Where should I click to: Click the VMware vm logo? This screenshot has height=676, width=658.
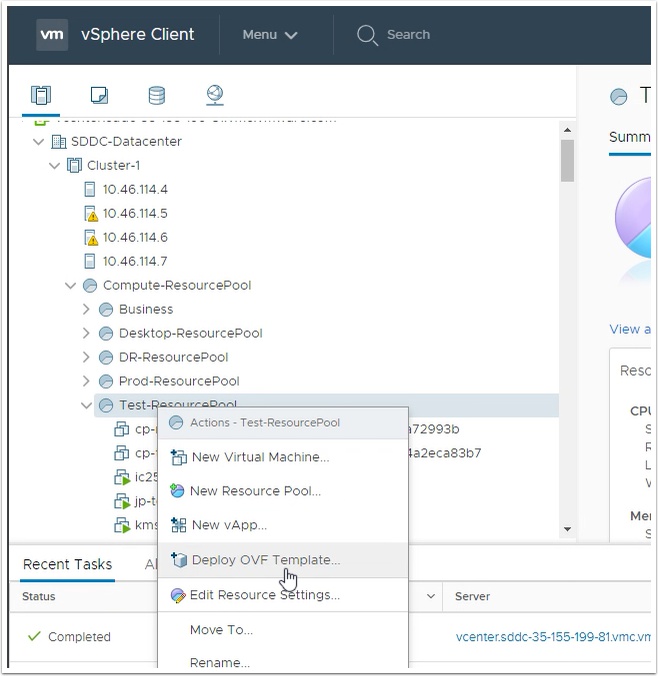(x=52, y=34)
